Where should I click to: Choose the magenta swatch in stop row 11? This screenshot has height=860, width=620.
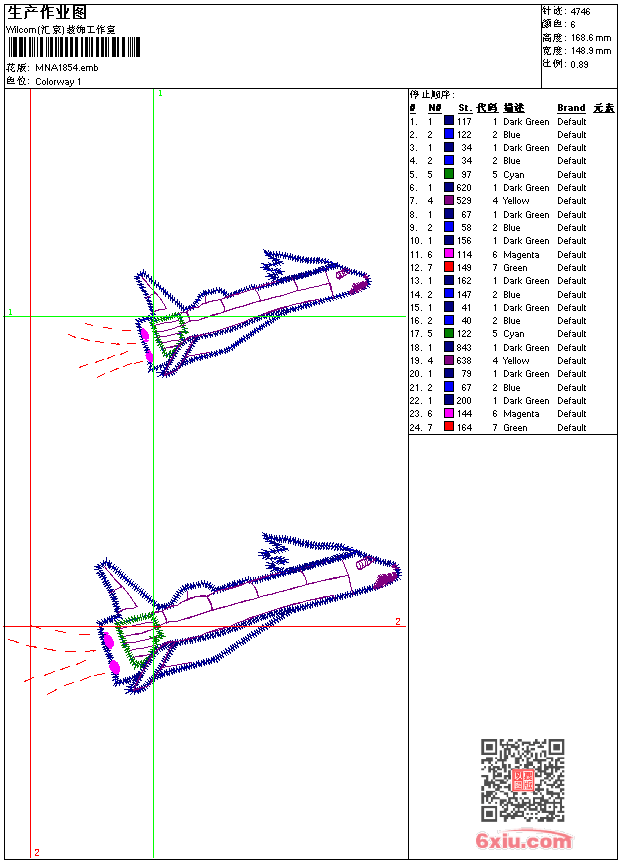coord(449,254)
